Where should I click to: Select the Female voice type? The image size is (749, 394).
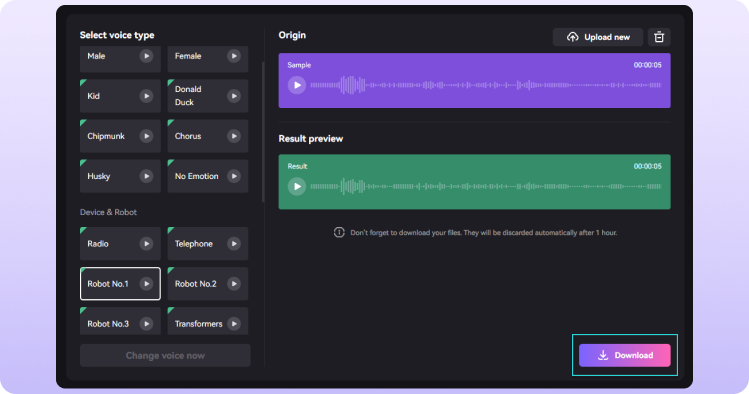click(208, 59)
